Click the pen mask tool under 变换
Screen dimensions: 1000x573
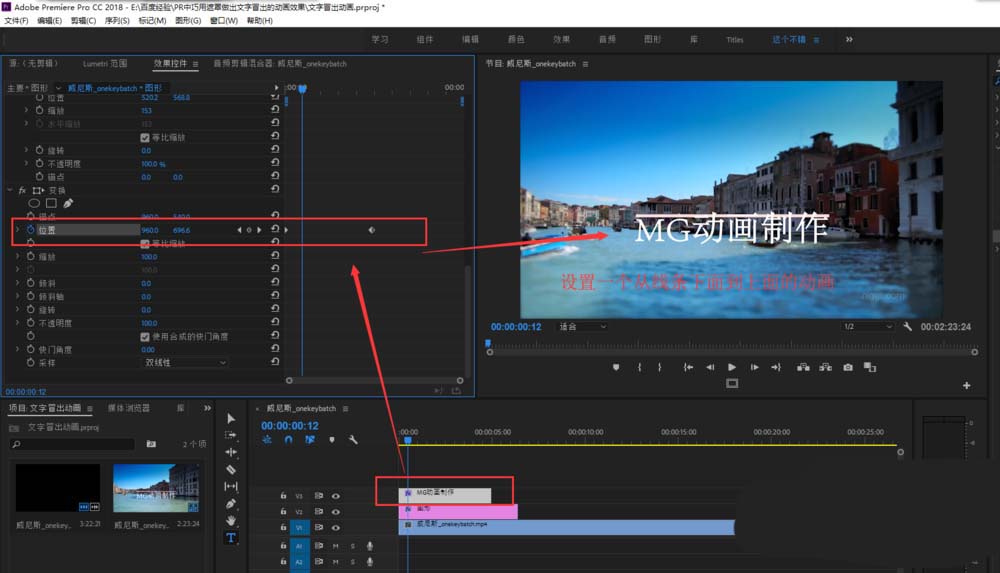pyautogui.click(x=68, y=203)
